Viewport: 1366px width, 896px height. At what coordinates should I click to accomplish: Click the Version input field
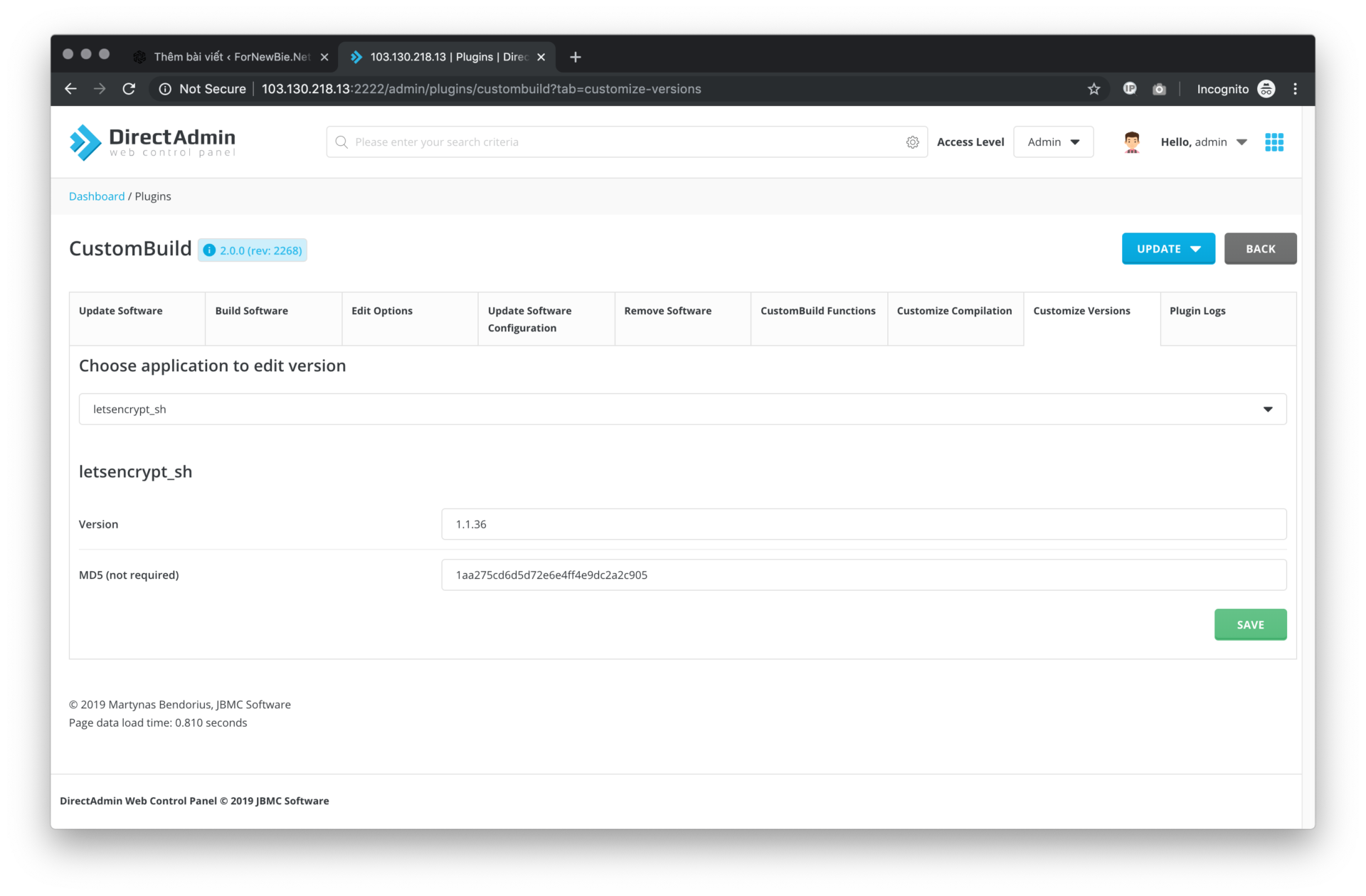click(864, 524)
